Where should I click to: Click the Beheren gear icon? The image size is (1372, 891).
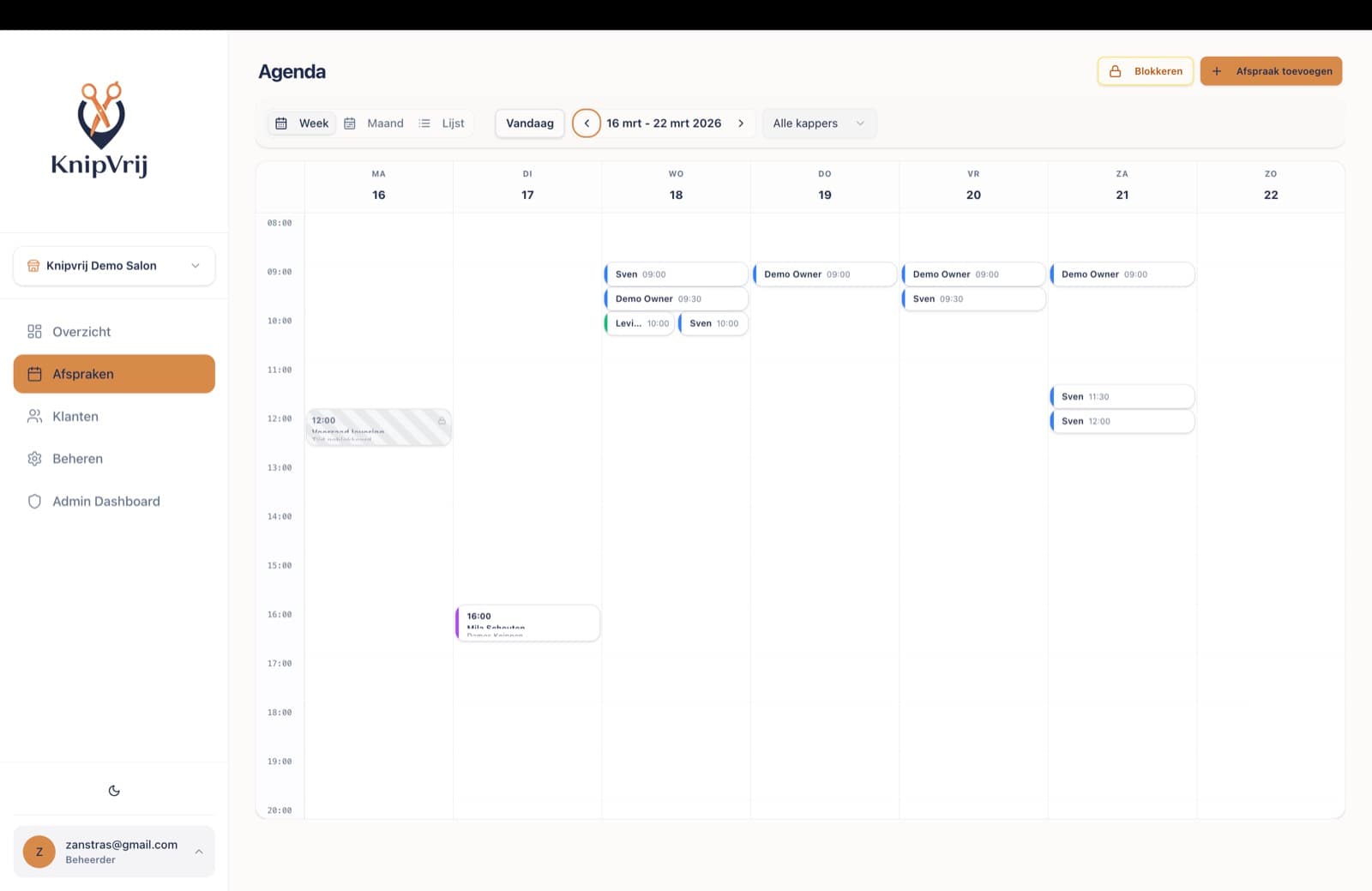pyautogui.click(x=34, y=459)
